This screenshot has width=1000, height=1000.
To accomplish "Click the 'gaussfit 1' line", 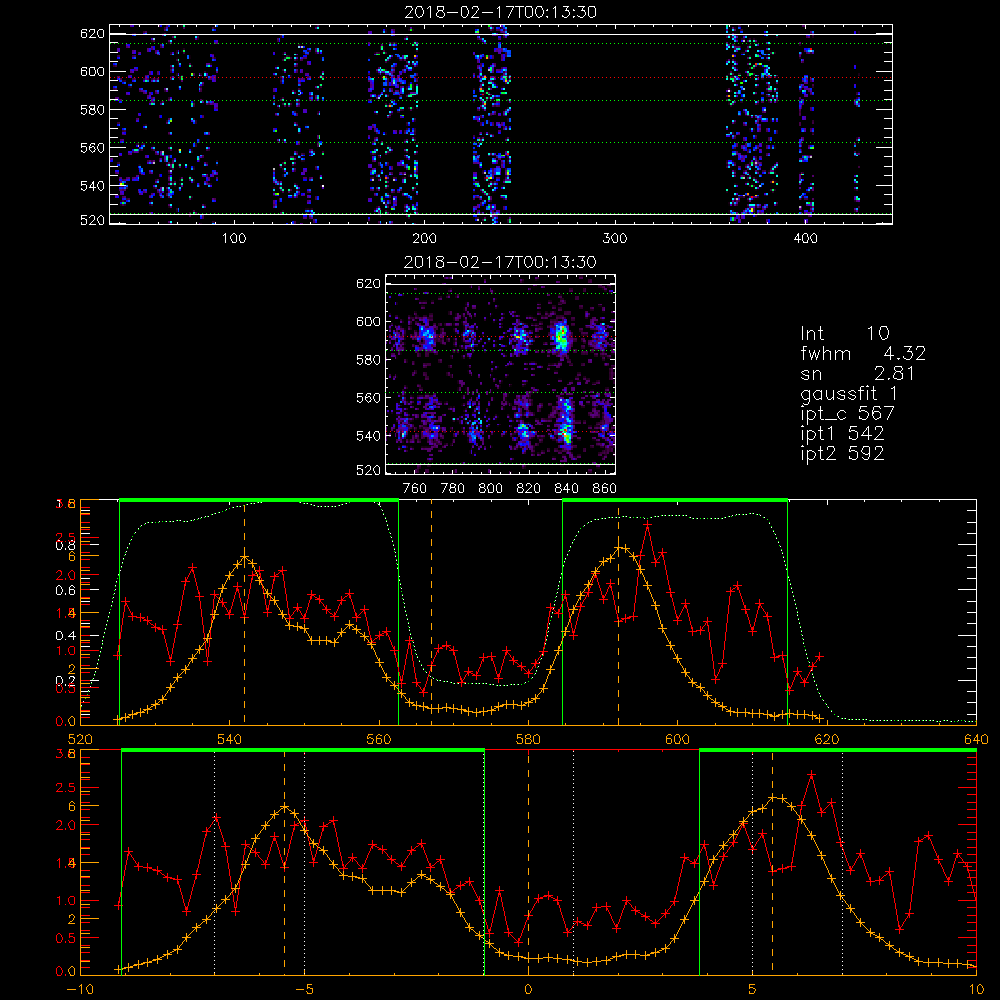I will (849, 394).
